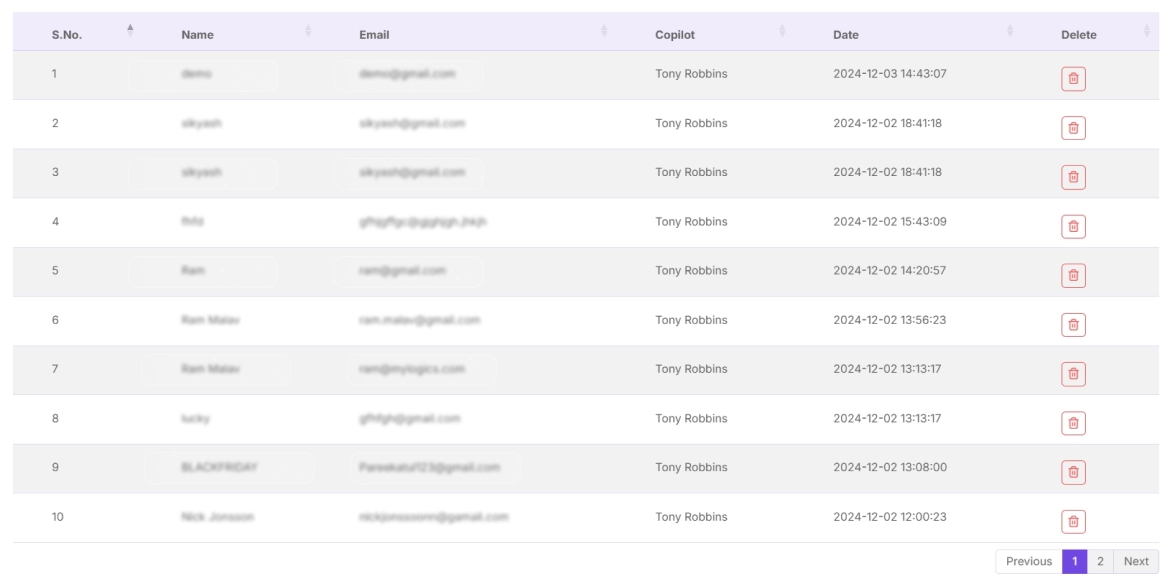Go to pagination page 2

[1100, 562]
